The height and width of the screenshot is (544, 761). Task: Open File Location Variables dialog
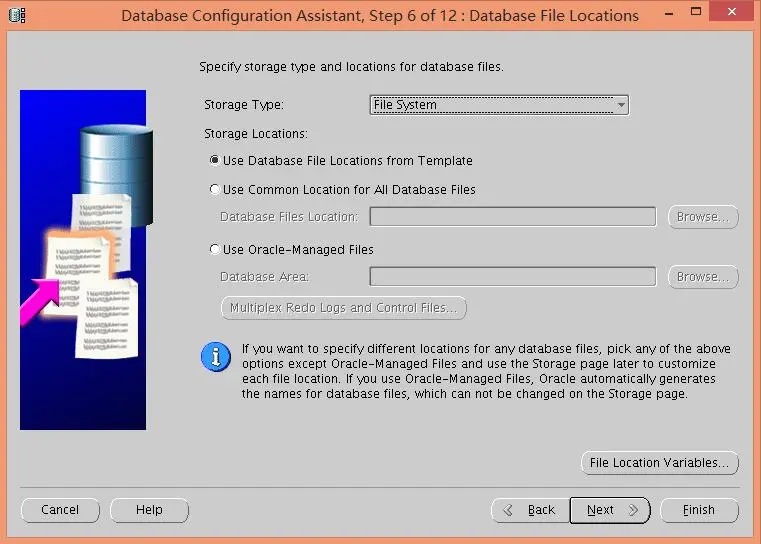click(660, 463)
